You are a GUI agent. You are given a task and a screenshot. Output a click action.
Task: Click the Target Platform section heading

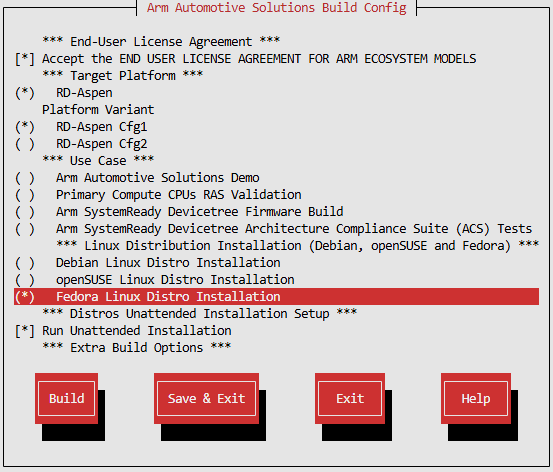(123, 75)
